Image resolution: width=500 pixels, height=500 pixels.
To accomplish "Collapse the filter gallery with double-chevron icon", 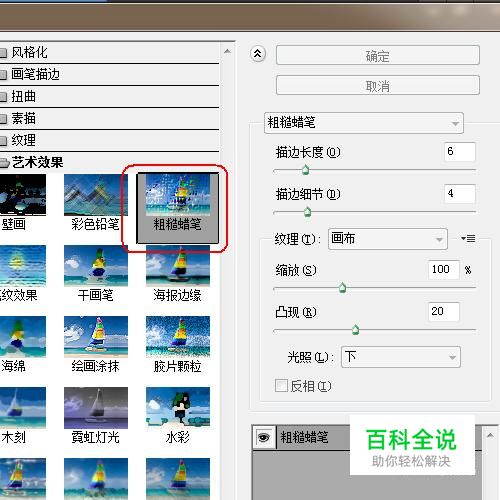I will tap(258, 54).
